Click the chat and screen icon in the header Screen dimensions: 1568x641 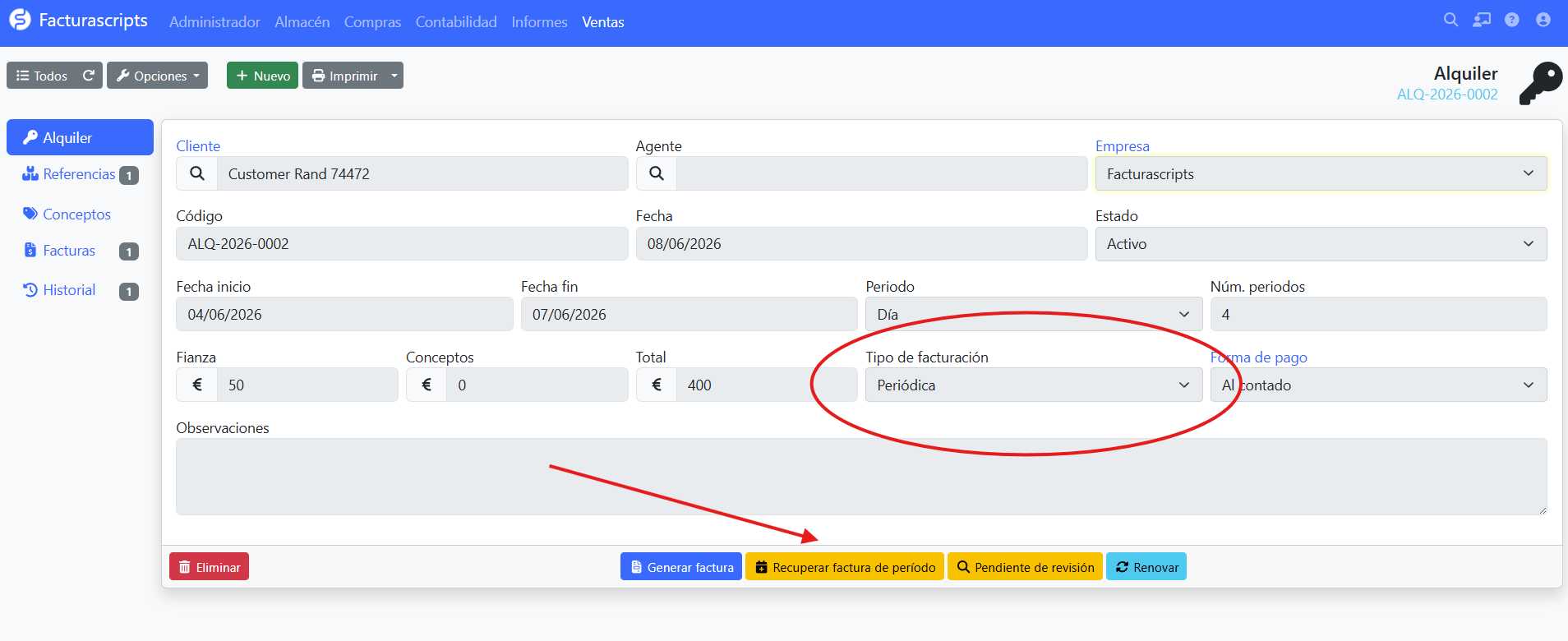pos(1481,21)
